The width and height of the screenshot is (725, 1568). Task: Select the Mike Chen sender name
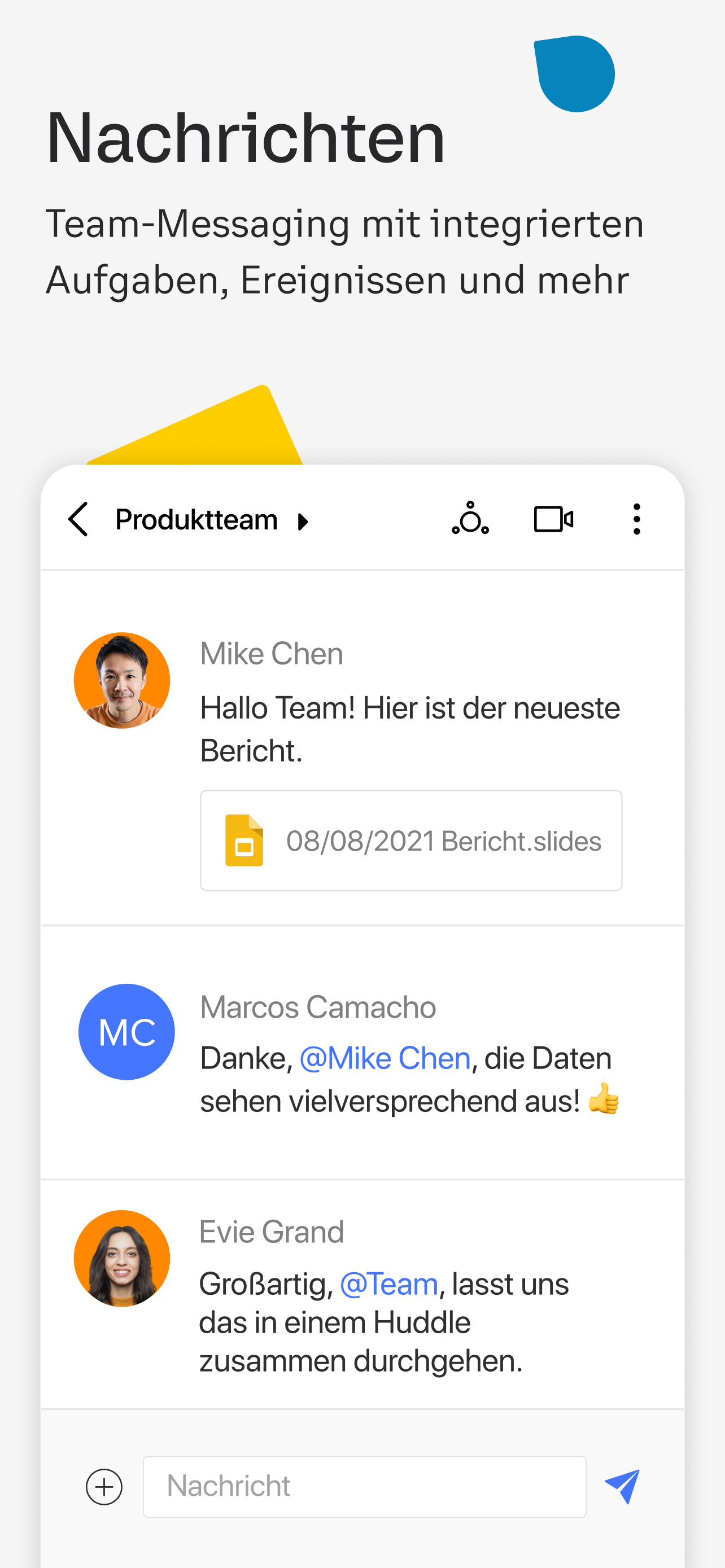[272, 654]
